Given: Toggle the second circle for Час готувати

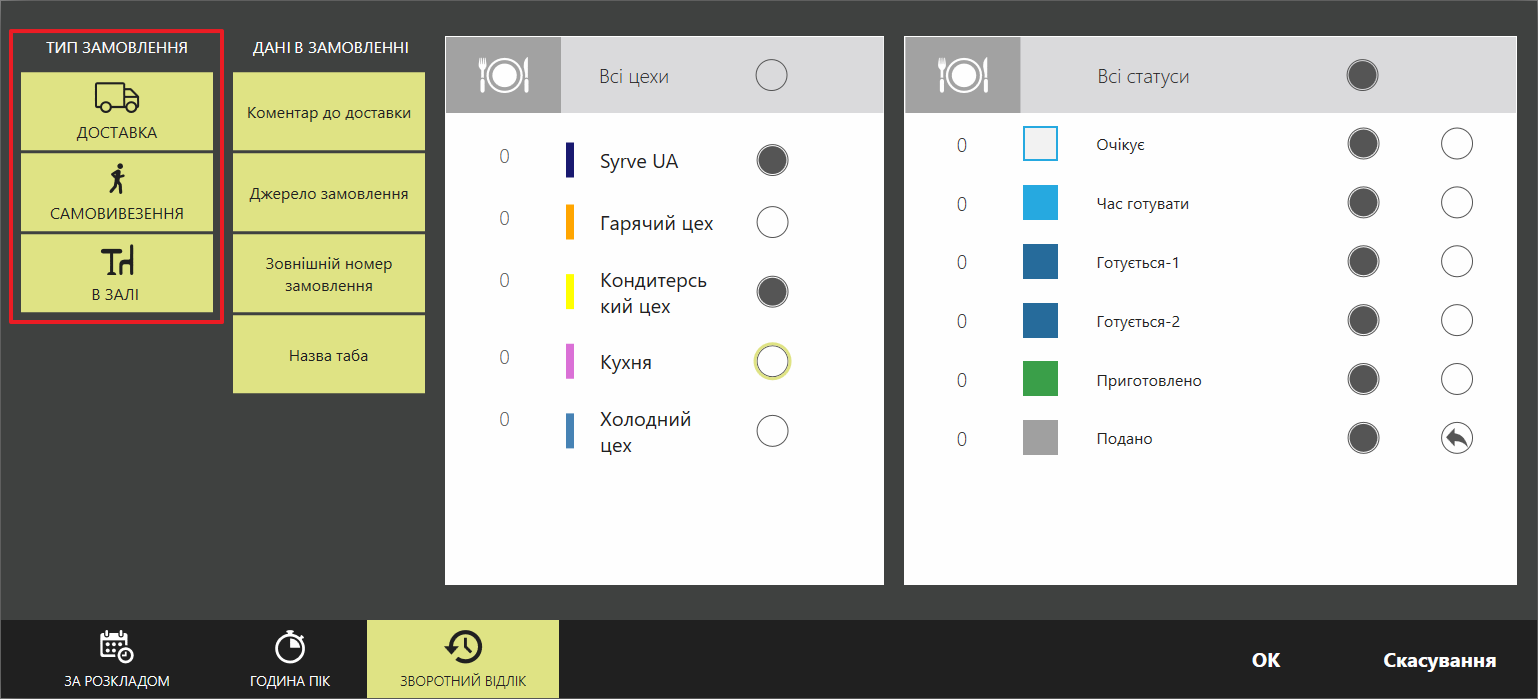Looking at the screenshot, I should [1456, 203].
